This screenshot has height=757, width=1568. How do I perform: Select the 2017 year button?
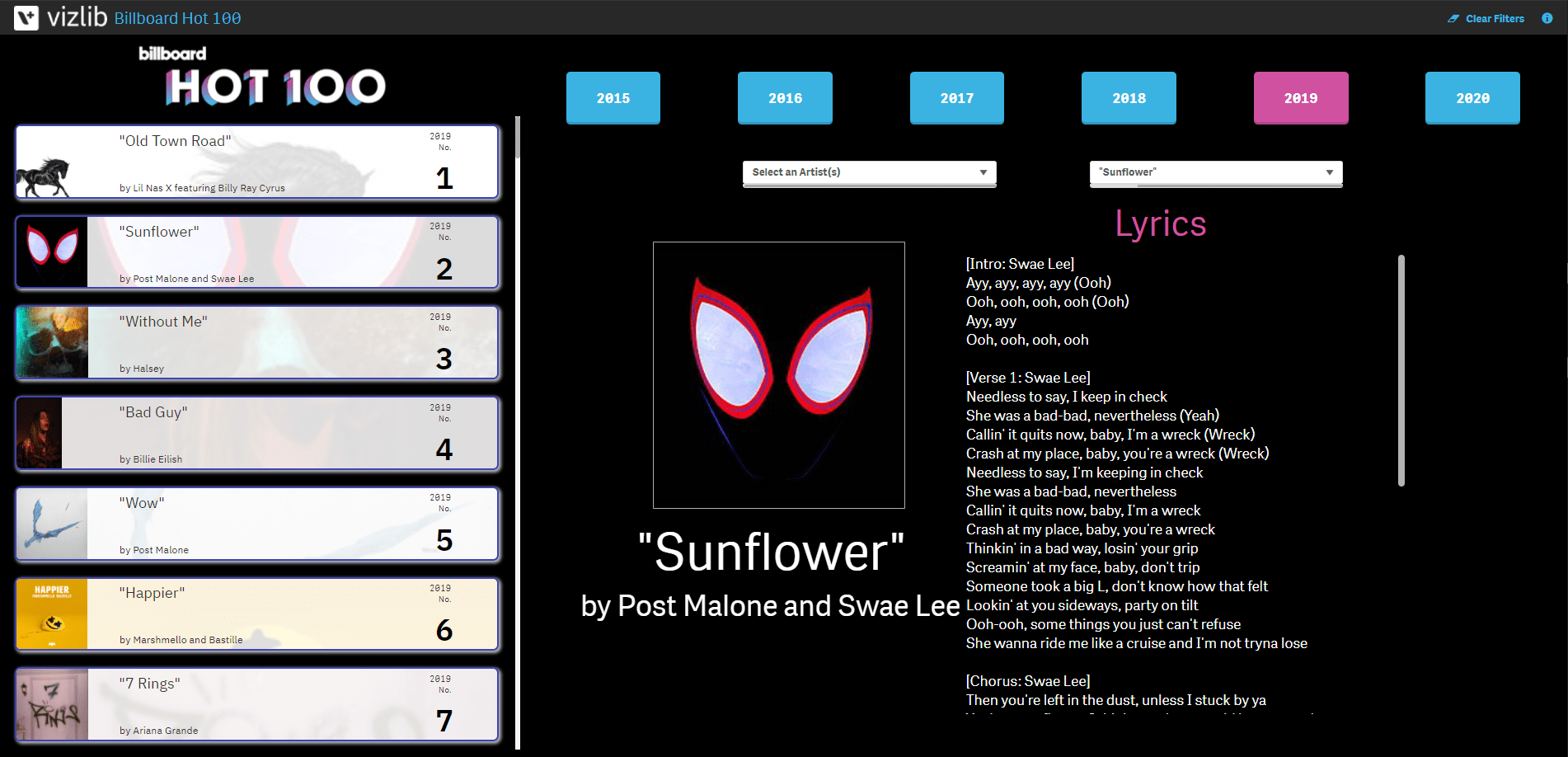coord(957,98)
